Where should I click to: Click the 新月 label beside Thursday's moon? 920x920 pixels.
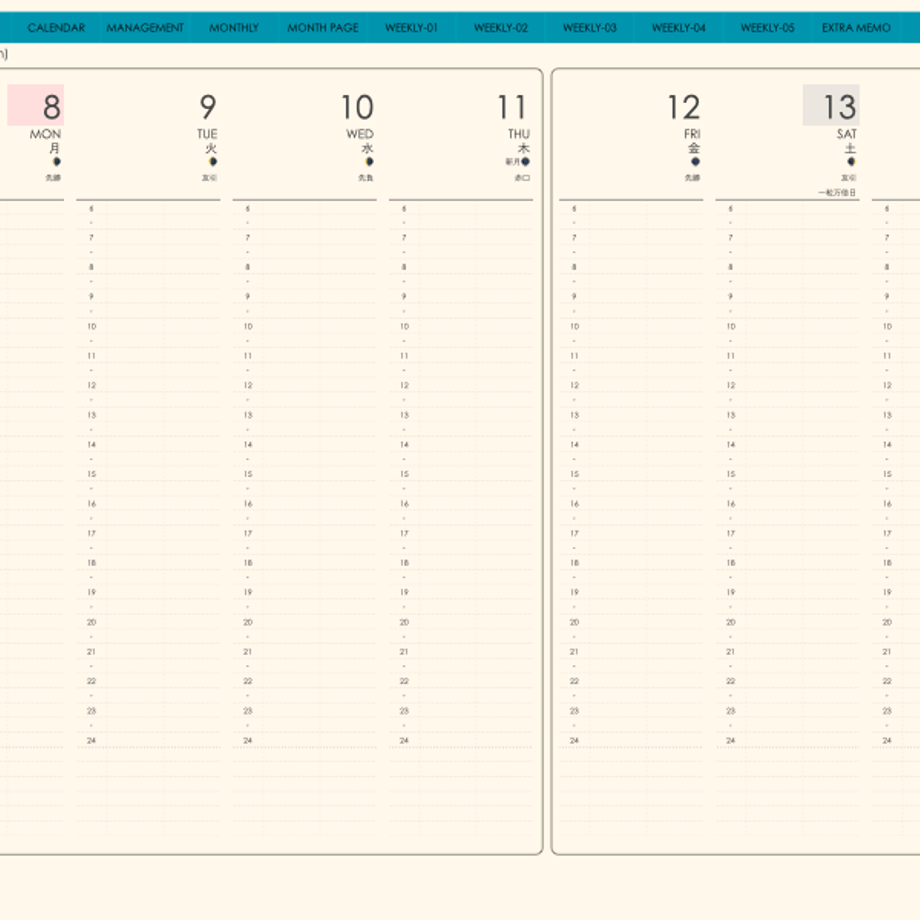tap(513, 161)
